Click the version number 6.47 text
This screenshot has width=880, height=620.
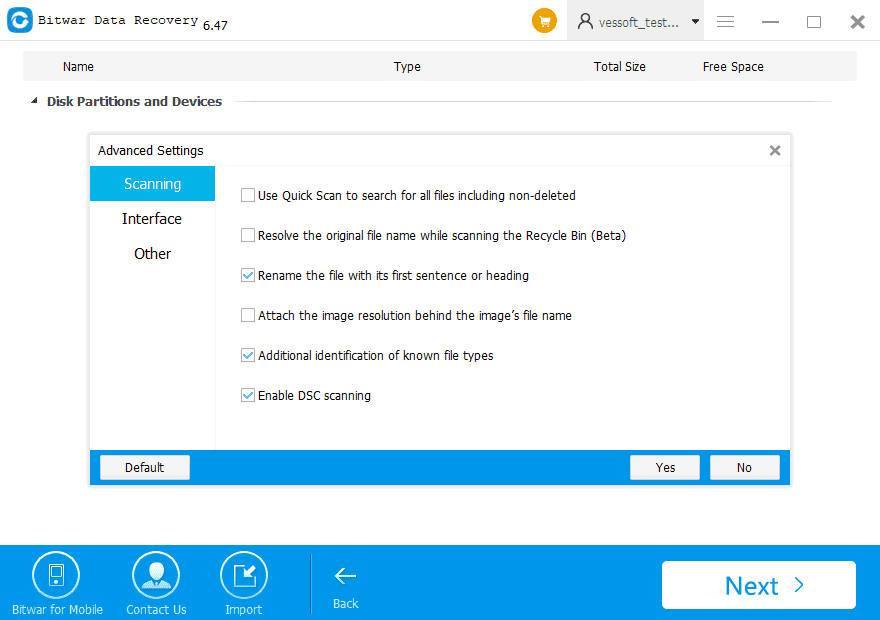point(215,25)
